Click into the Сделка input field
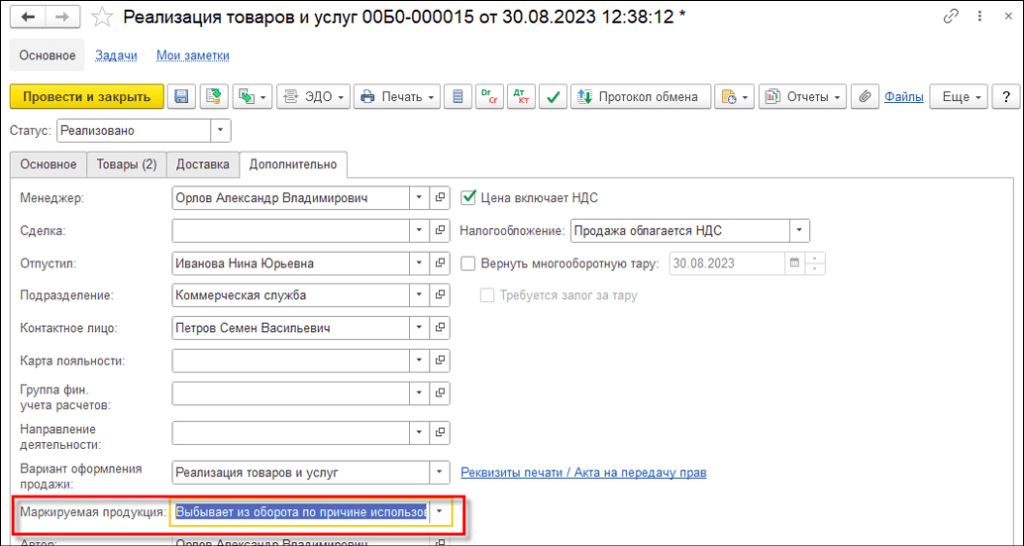Viewport: 1024px width, 546px height. point(291,230)
